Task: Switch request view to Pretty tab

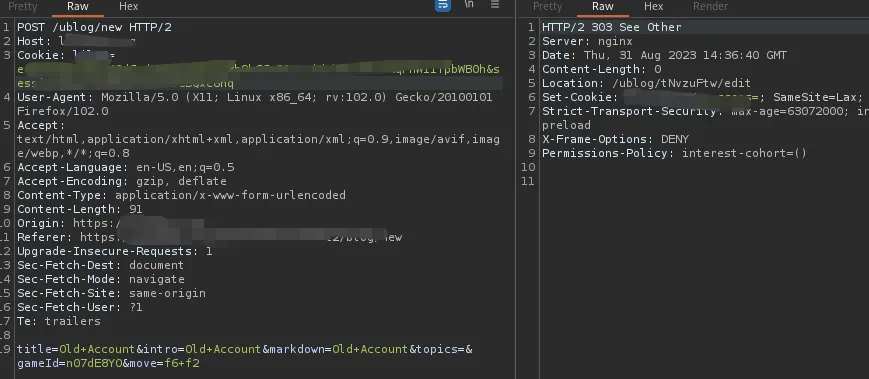Action: coord(23,7)
